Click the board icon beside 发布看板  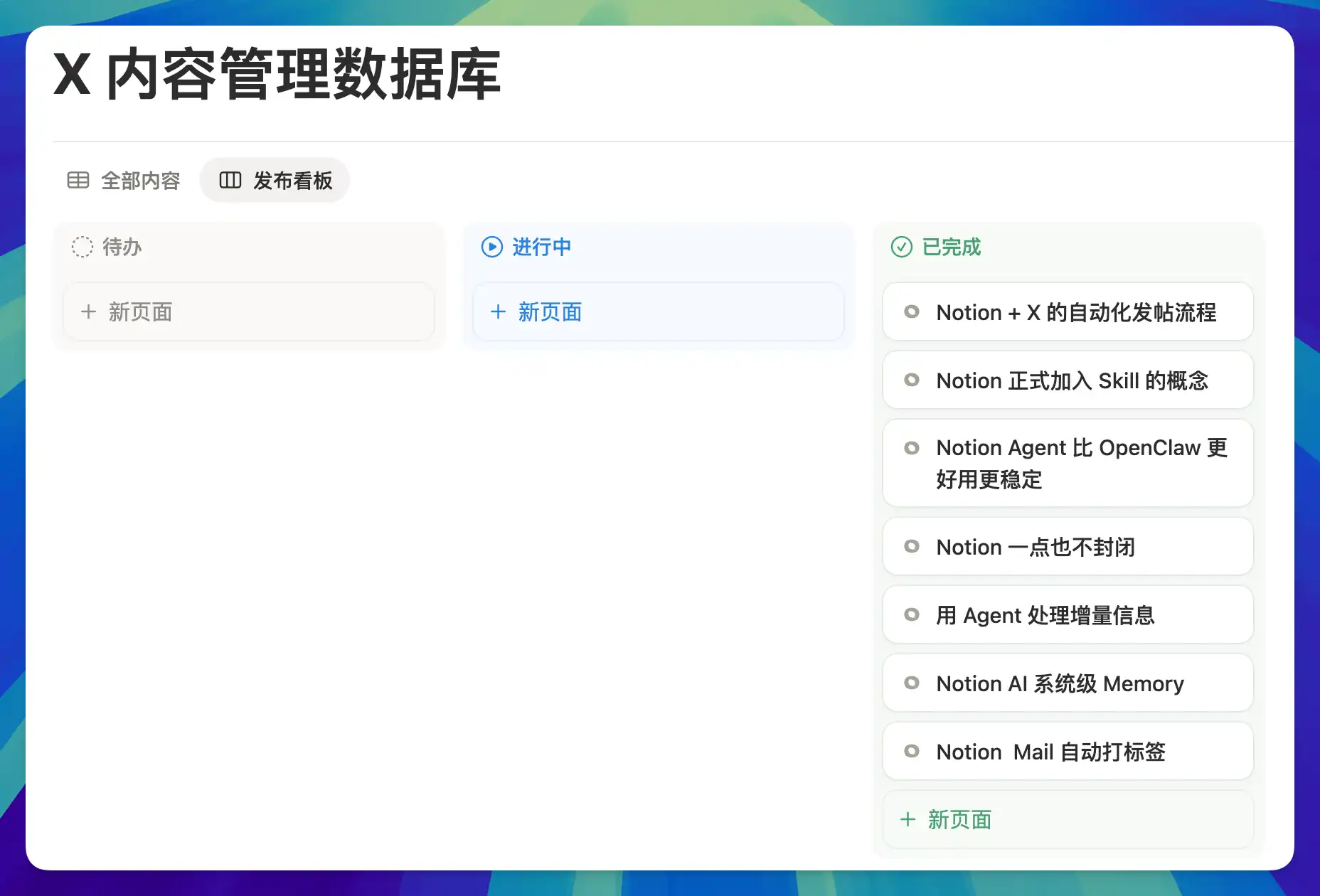pos(230,181)
